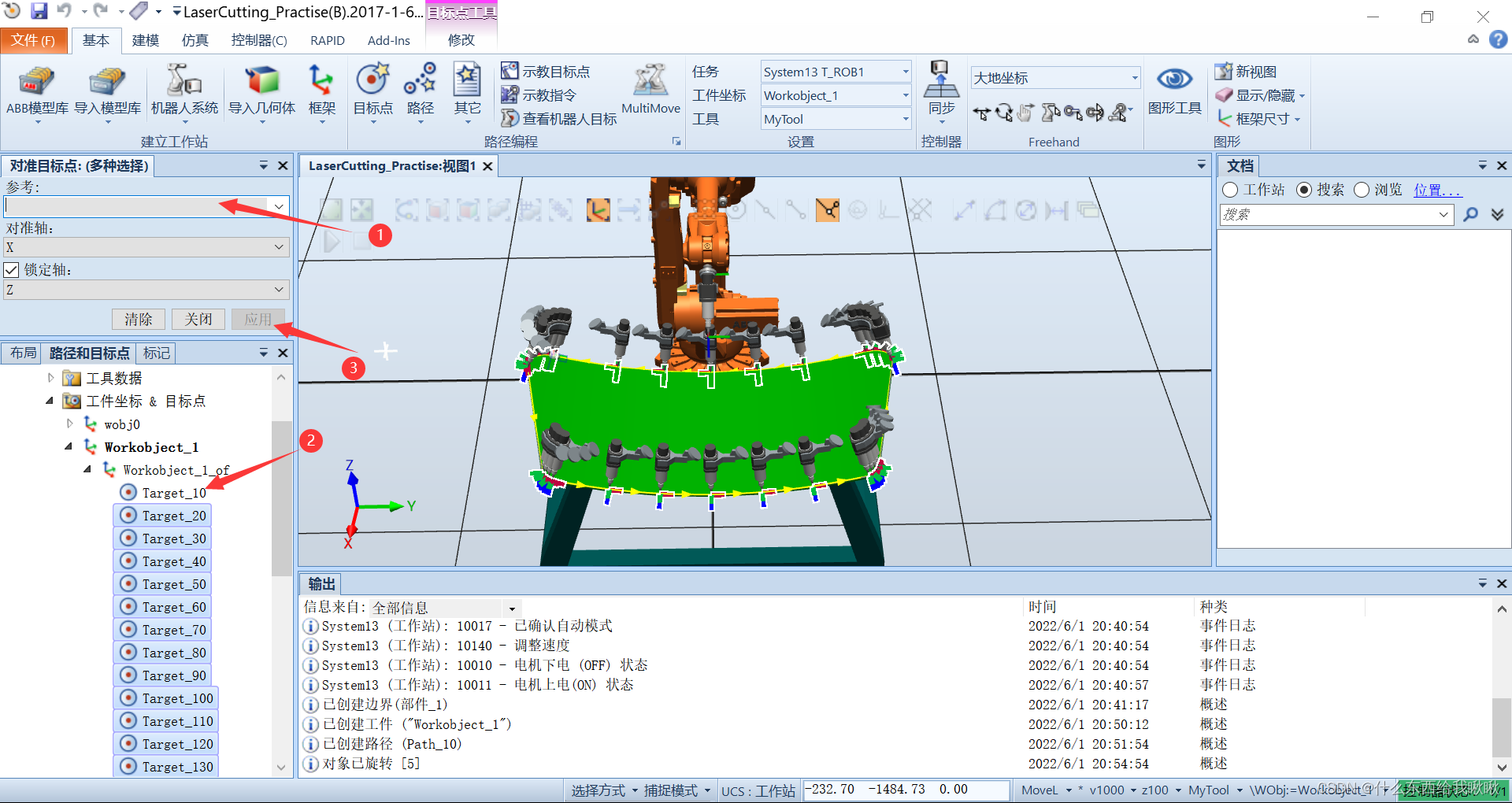Click the save icon in title bar
The height and width of the screenshot is (803, 1512).
(39, 11)
